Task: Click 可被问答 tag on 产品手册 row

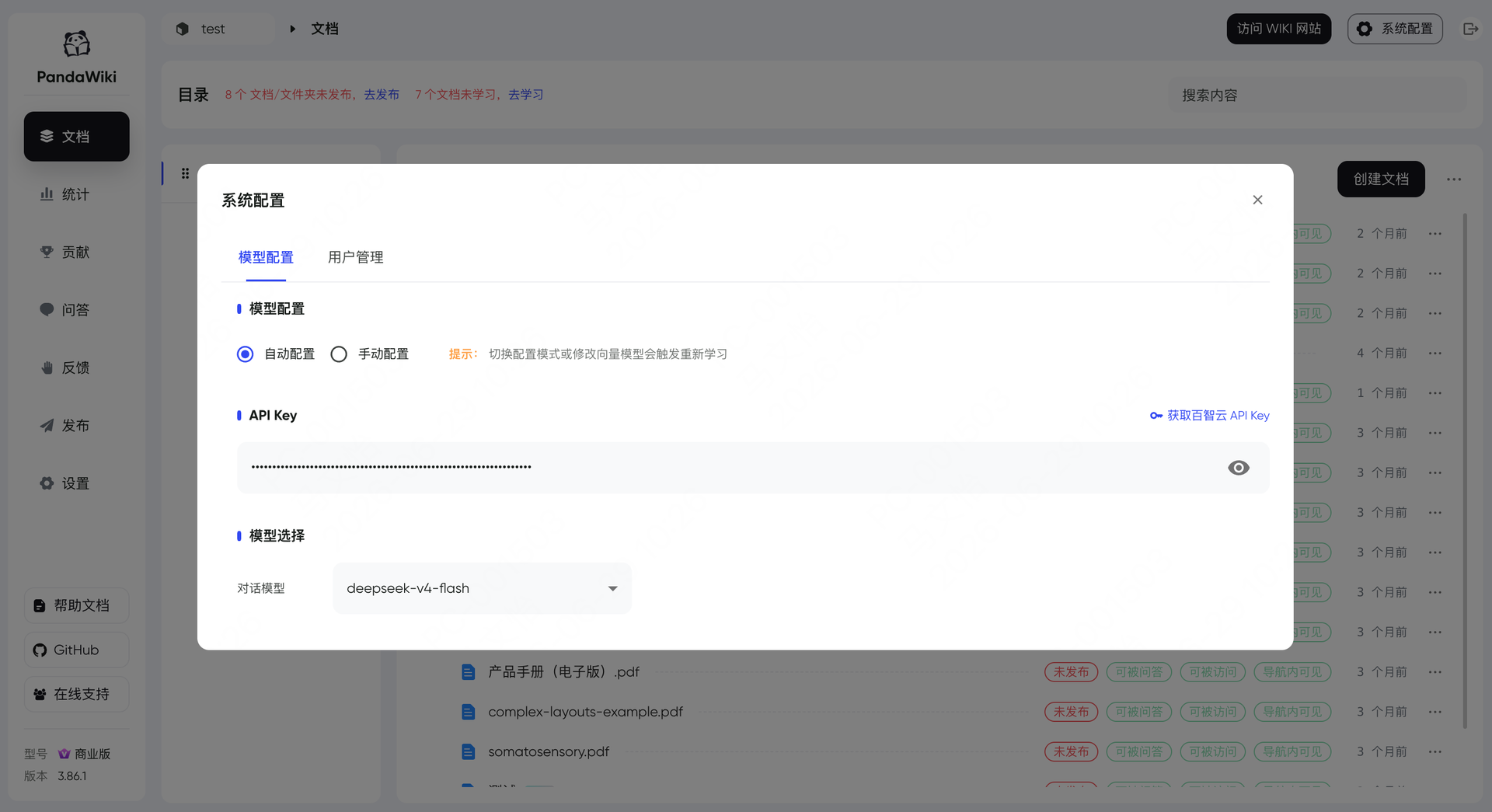Action: coord(1139,672)
